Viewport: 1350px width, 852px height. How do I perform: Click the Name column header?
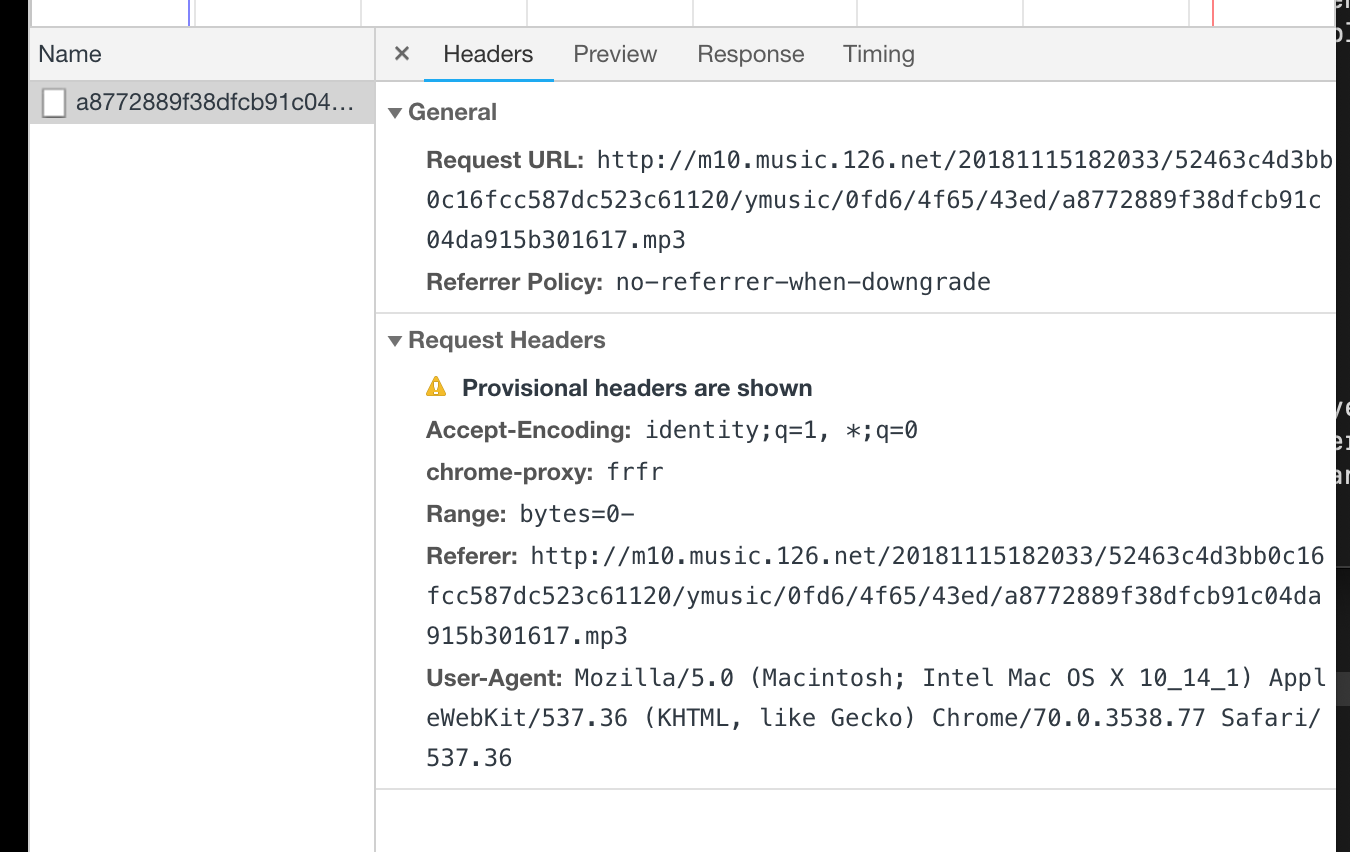(x=69, y=54)
